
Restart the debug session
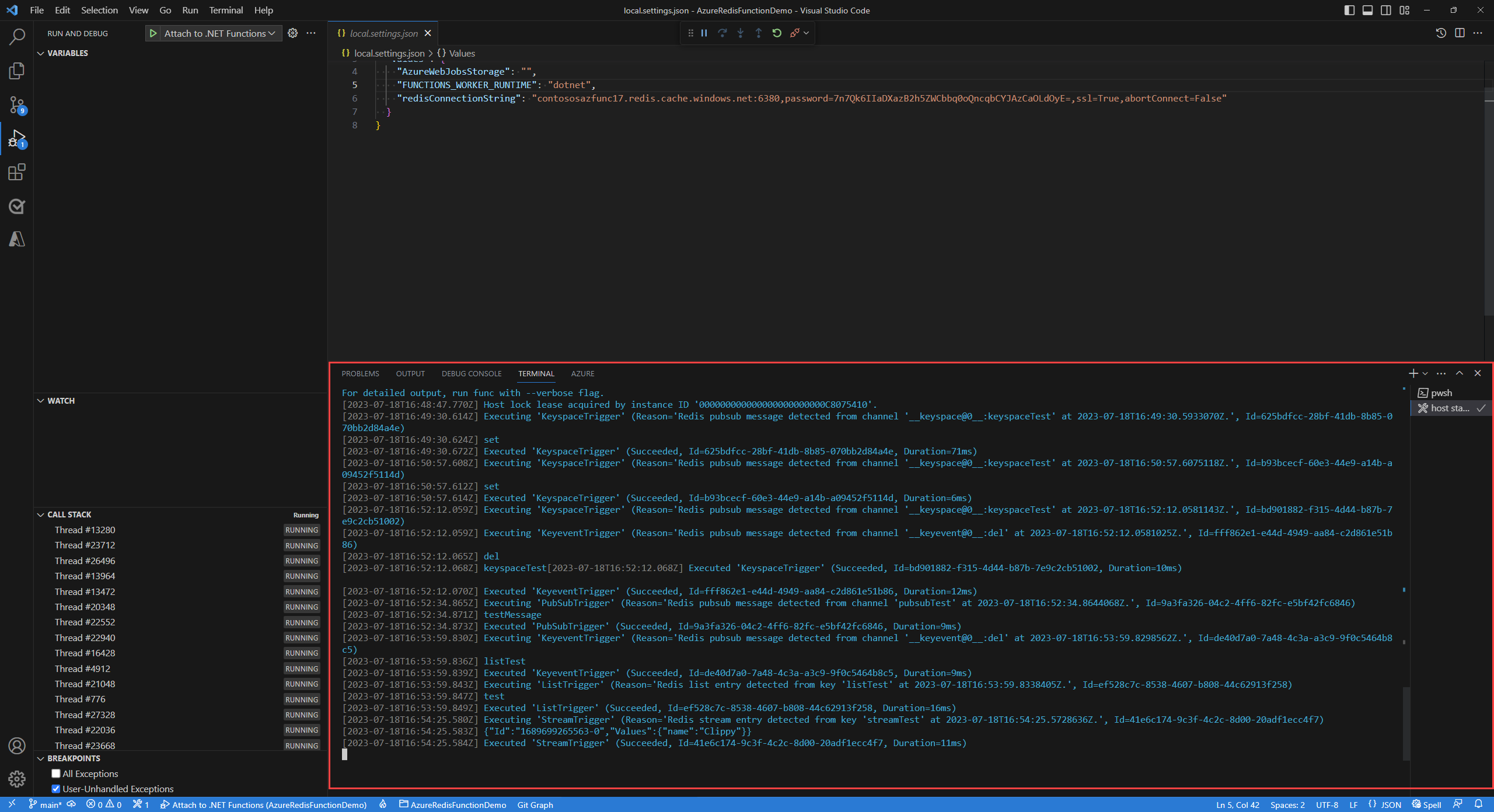click(x=777, y=33)
